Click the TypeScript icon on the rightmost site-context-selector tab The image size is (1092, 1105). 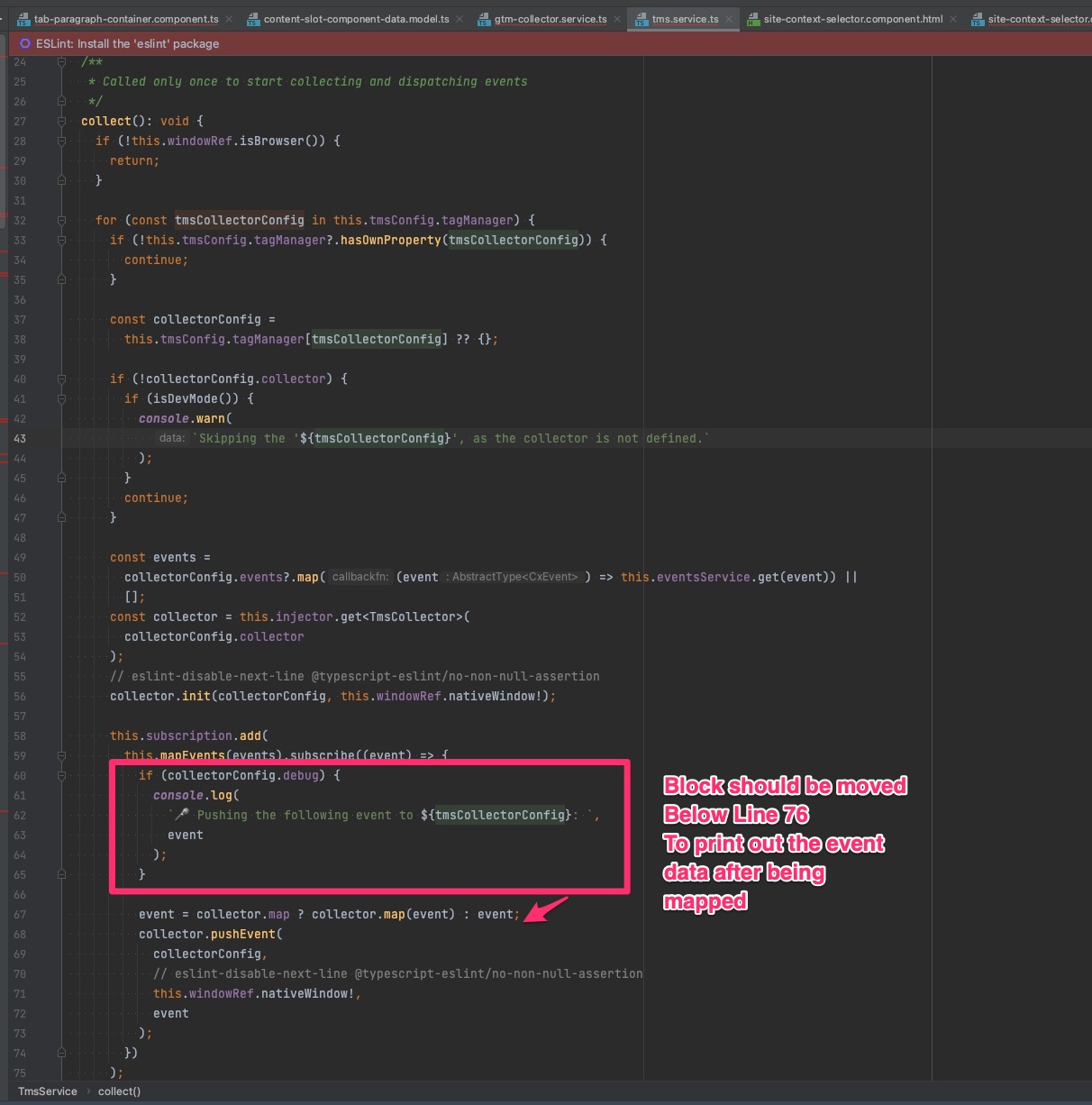978,18
